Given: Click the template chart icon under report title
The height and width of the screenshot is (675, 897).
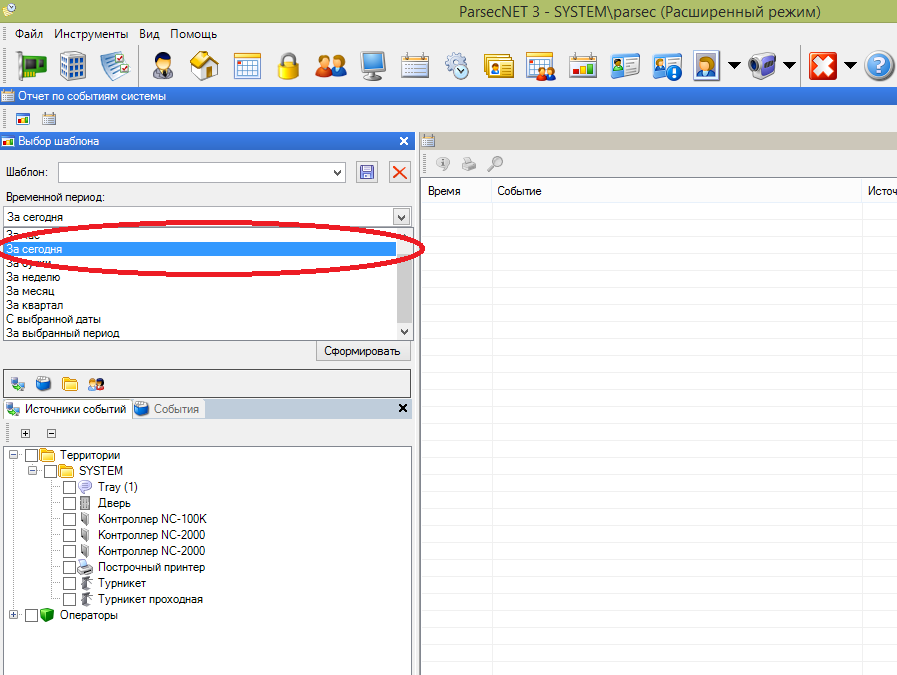Looking at the screenshot, I should [x=23, y=119].
